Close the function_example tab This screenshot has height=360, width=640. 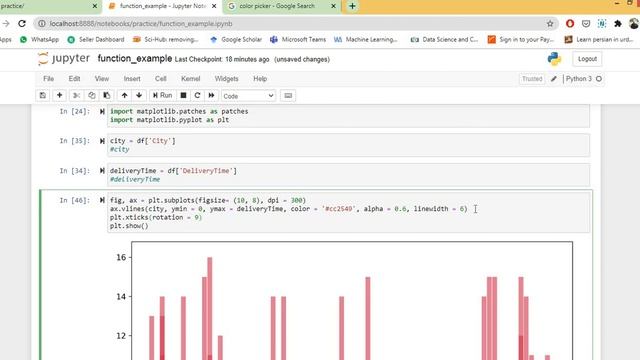[214, 6]
